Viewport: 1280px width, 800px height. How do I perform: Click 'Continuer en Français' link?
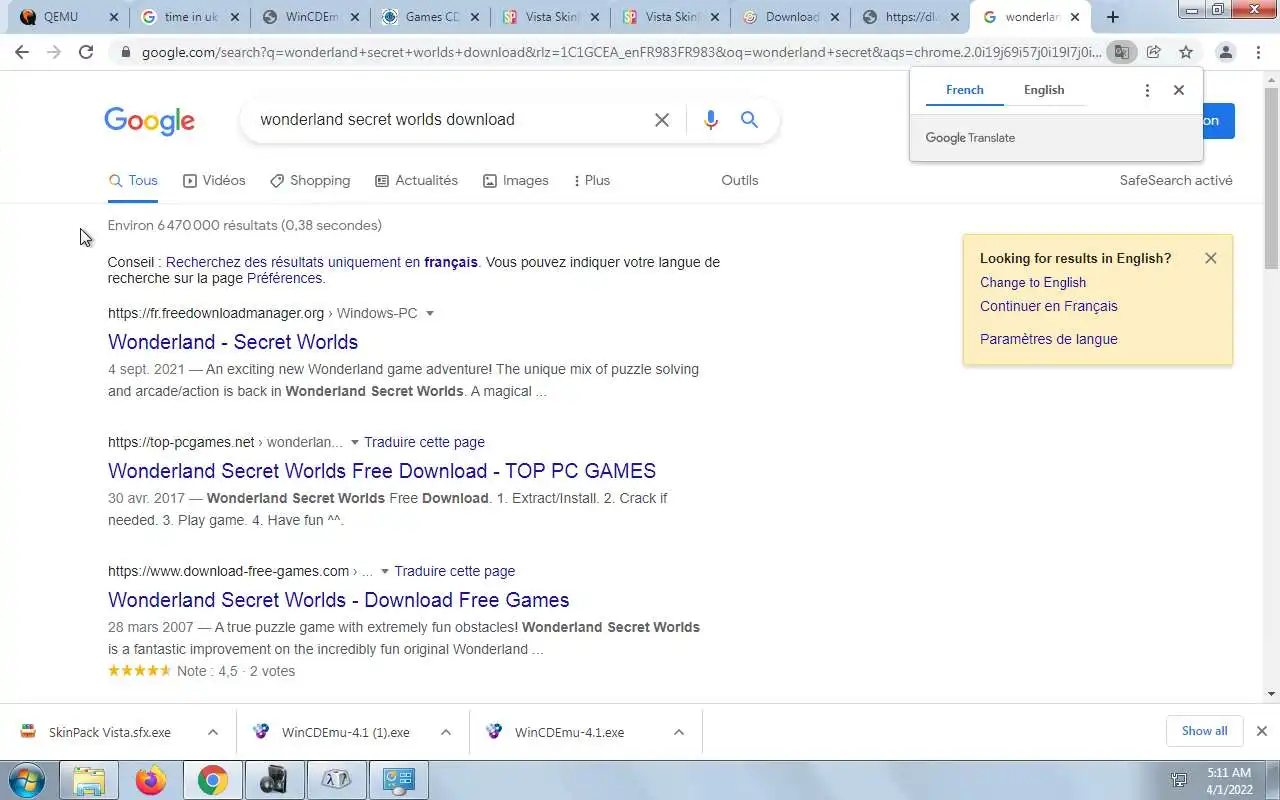pyautogui.click(x=1049, y=306)
